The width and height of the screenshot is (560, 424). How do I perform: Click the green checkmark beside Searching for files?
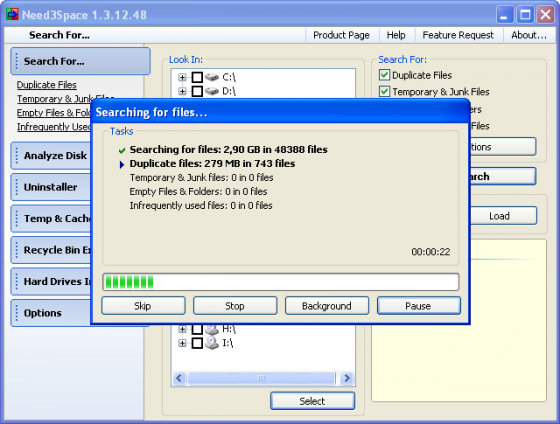point(122,150)
